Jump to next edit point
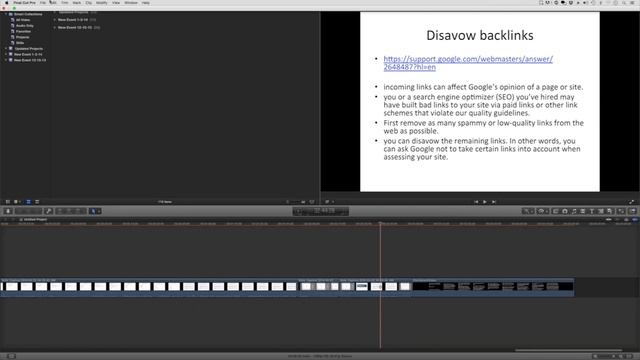 coord(494,202)
